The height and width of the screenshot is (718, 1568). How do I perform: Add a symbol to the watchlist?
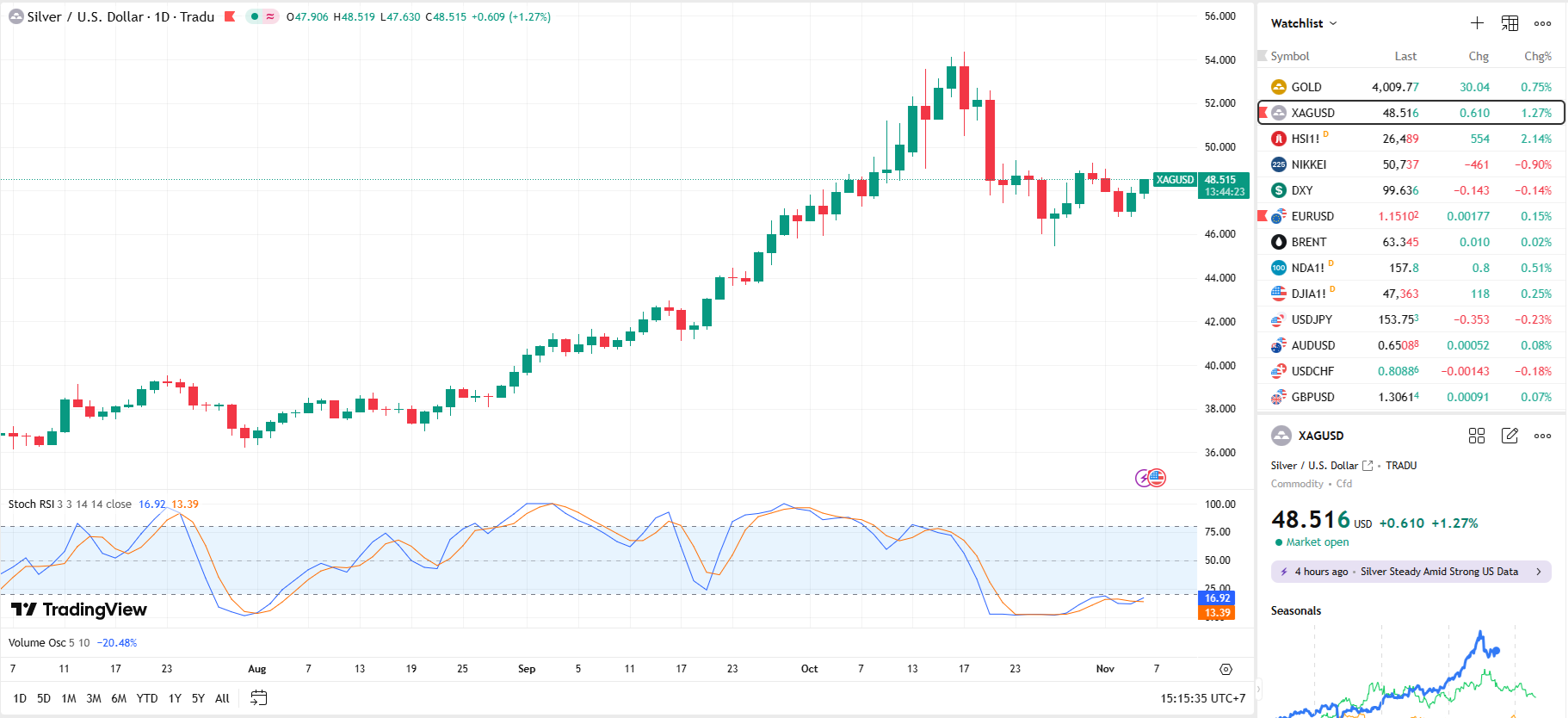tap(1477, 23)
